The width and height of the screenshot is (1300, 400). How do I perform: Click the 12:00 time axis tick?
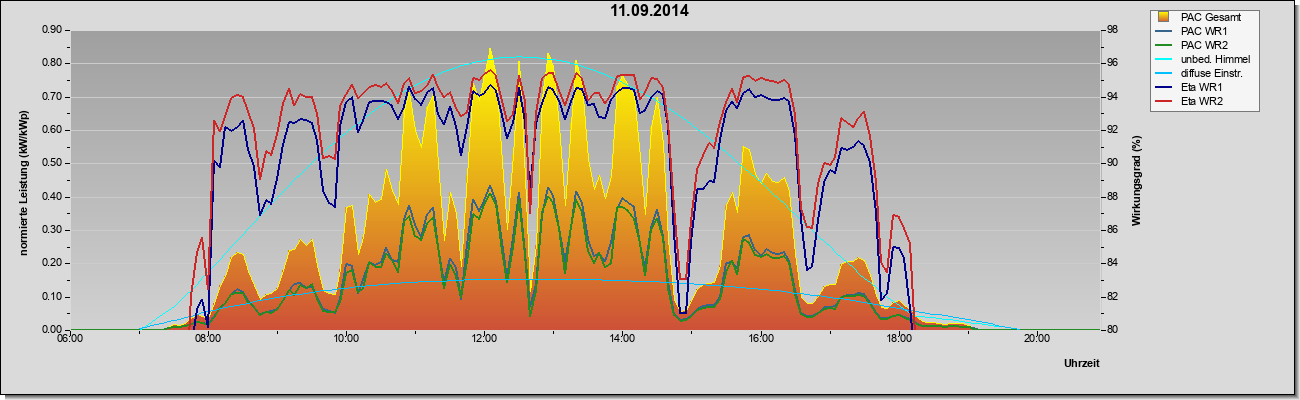(x=484, y=338)
